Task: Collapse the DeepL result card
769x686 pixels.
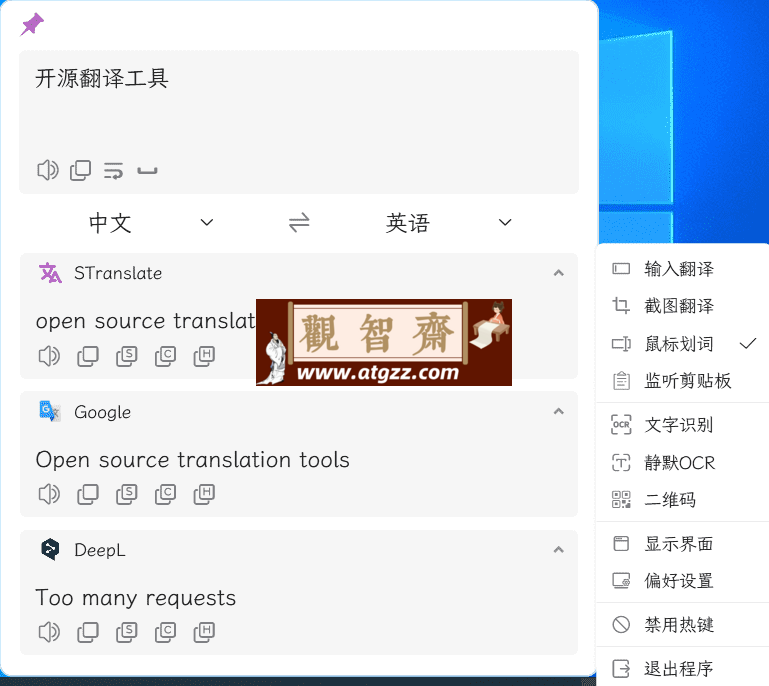Action: click(559, 549)
